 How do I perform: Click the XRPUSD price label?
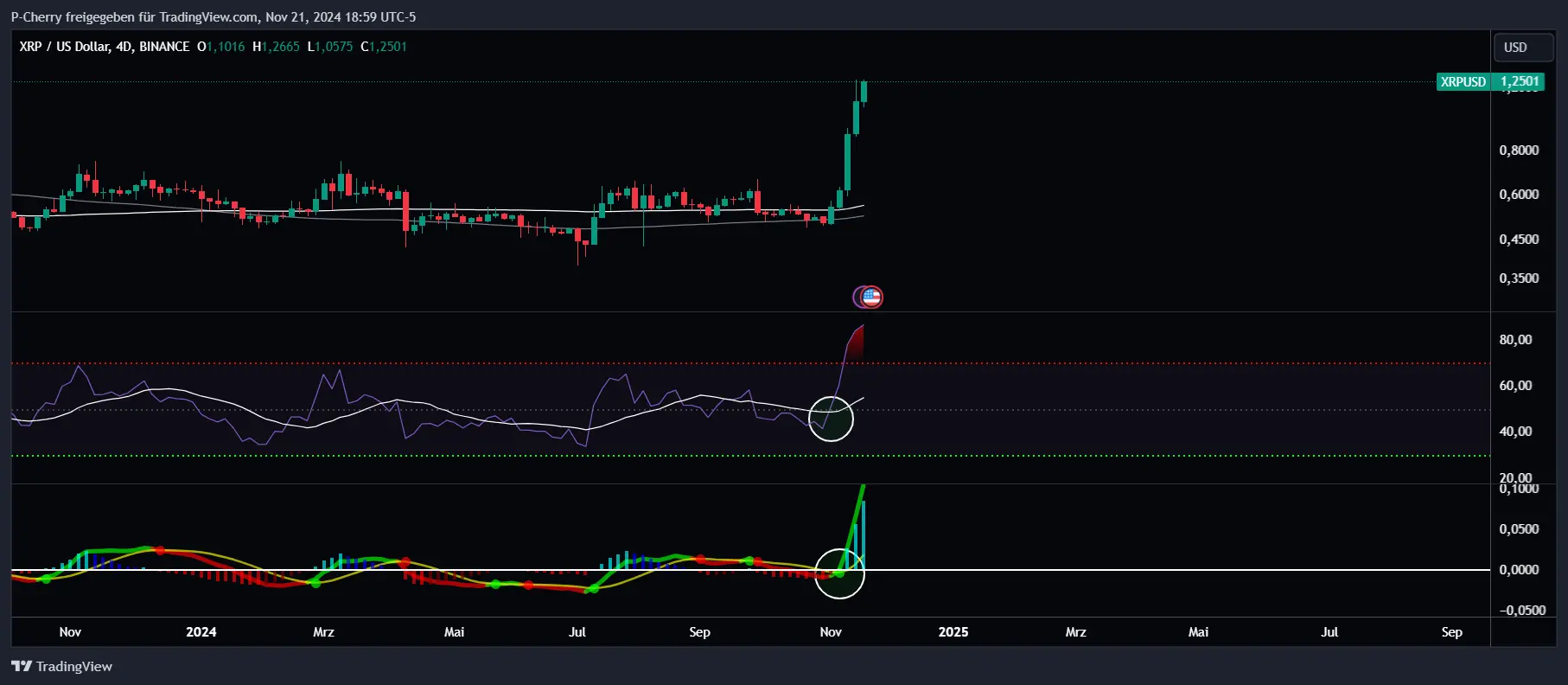pyautogui.click(x=1463, y=81)
